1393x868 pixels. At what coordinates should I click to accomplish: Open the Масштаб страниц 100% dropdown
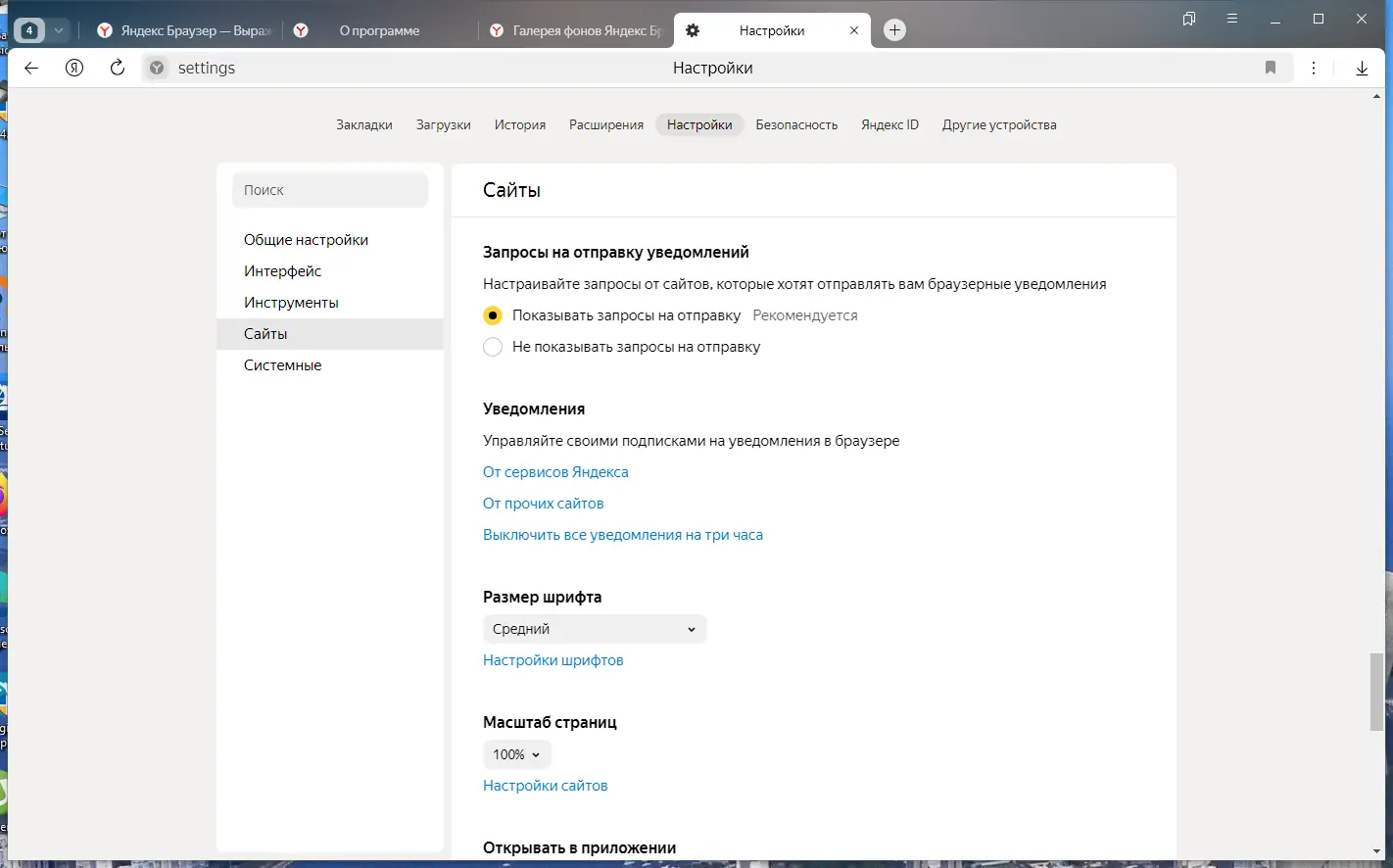[517, 754]
